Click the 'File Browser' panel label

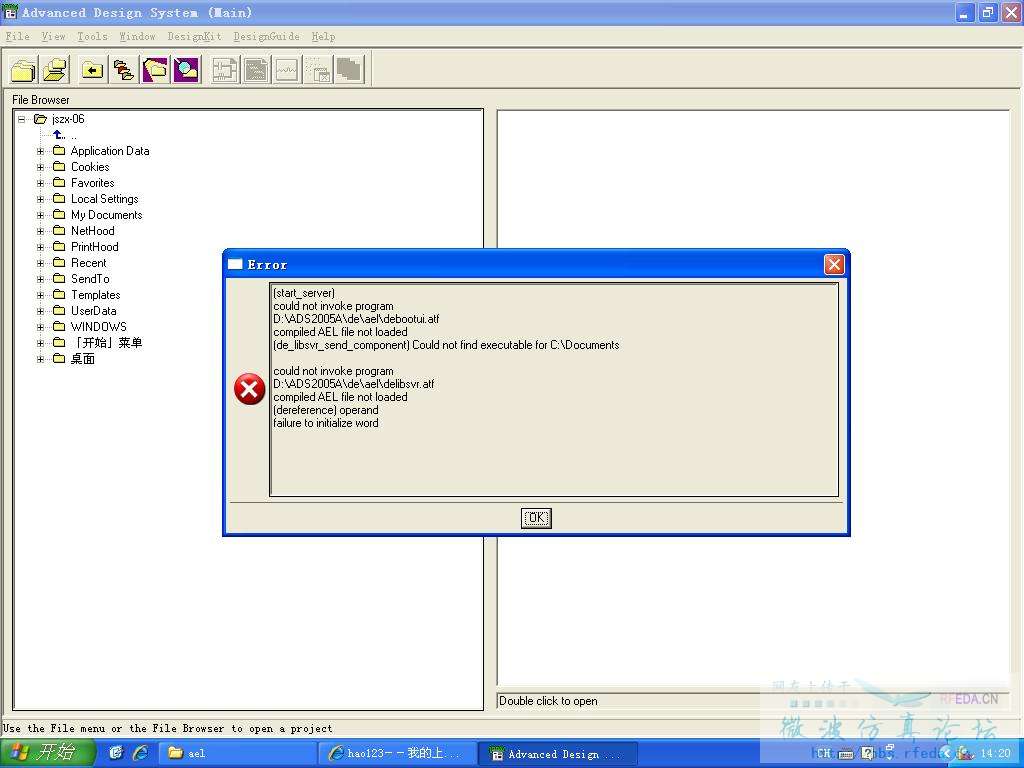click(40, 100)
